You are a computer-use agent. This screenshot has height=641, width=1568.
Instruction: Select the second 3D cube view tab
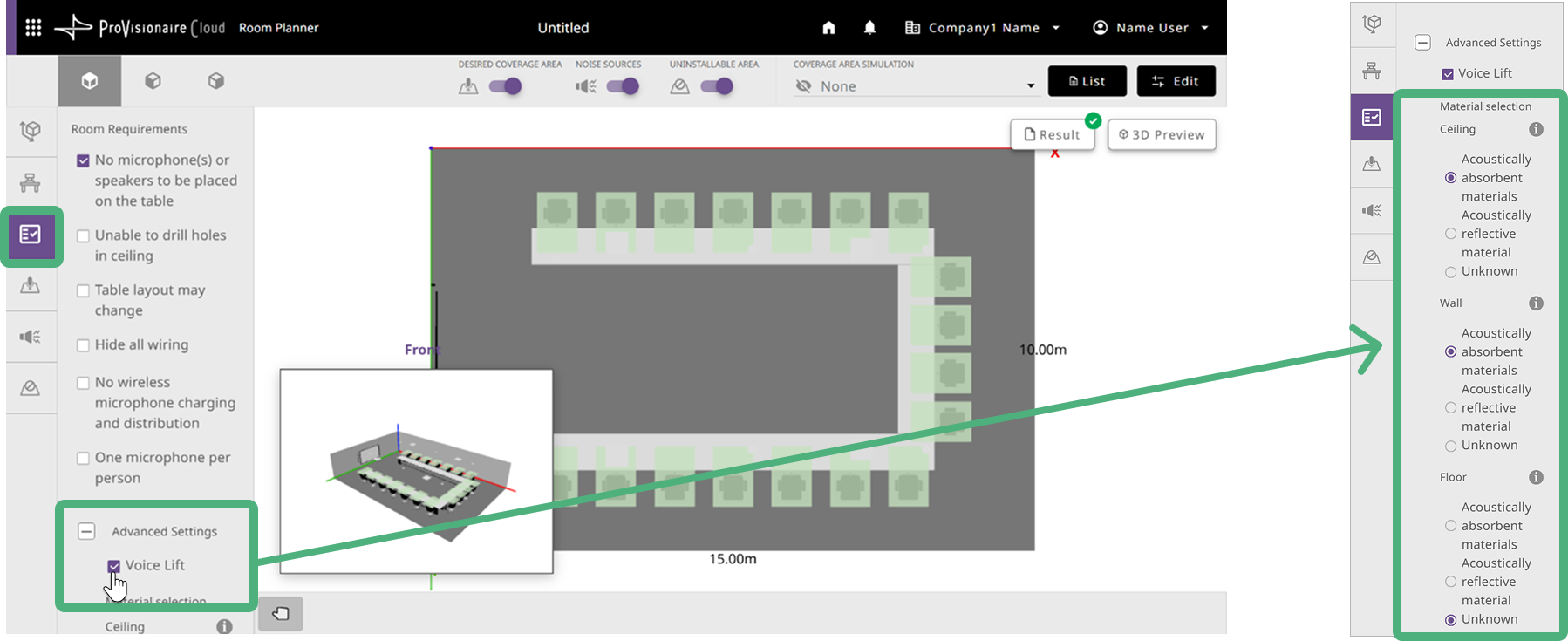point(153,81)
